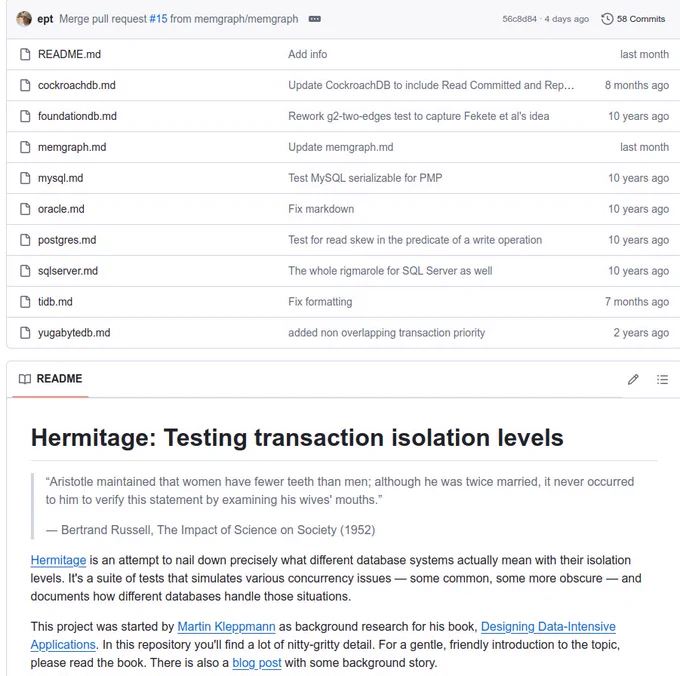The height and width of the screenshot is (676, 680).
Task: Click the 'Hermitage: Testing transaction isolation levels' heading
Action: tap(297, 438)
